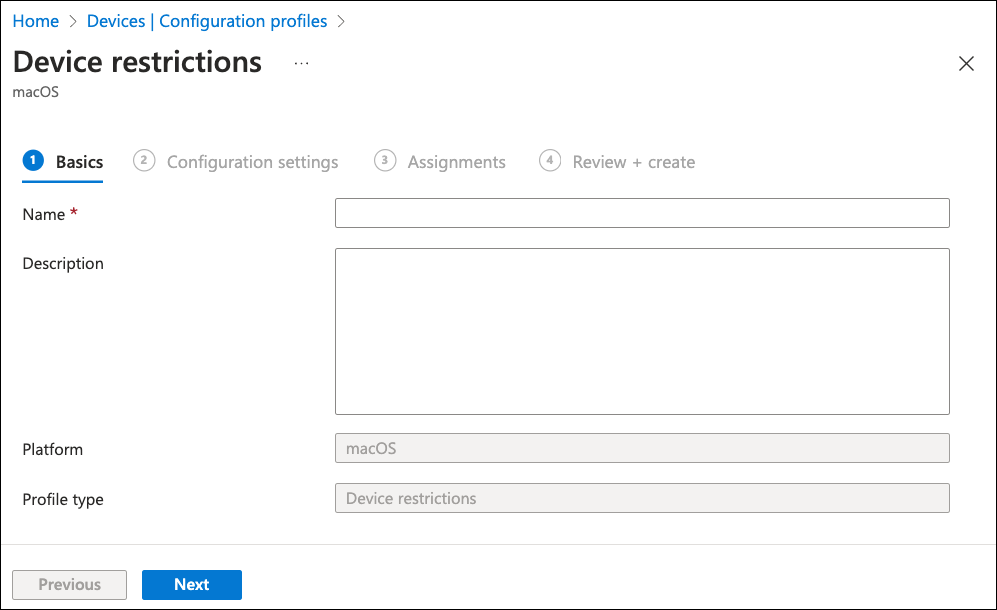The height and width of the screenshot is (610, 997).
Task: Focus the Name text field
Action: (x=641, y=213)
